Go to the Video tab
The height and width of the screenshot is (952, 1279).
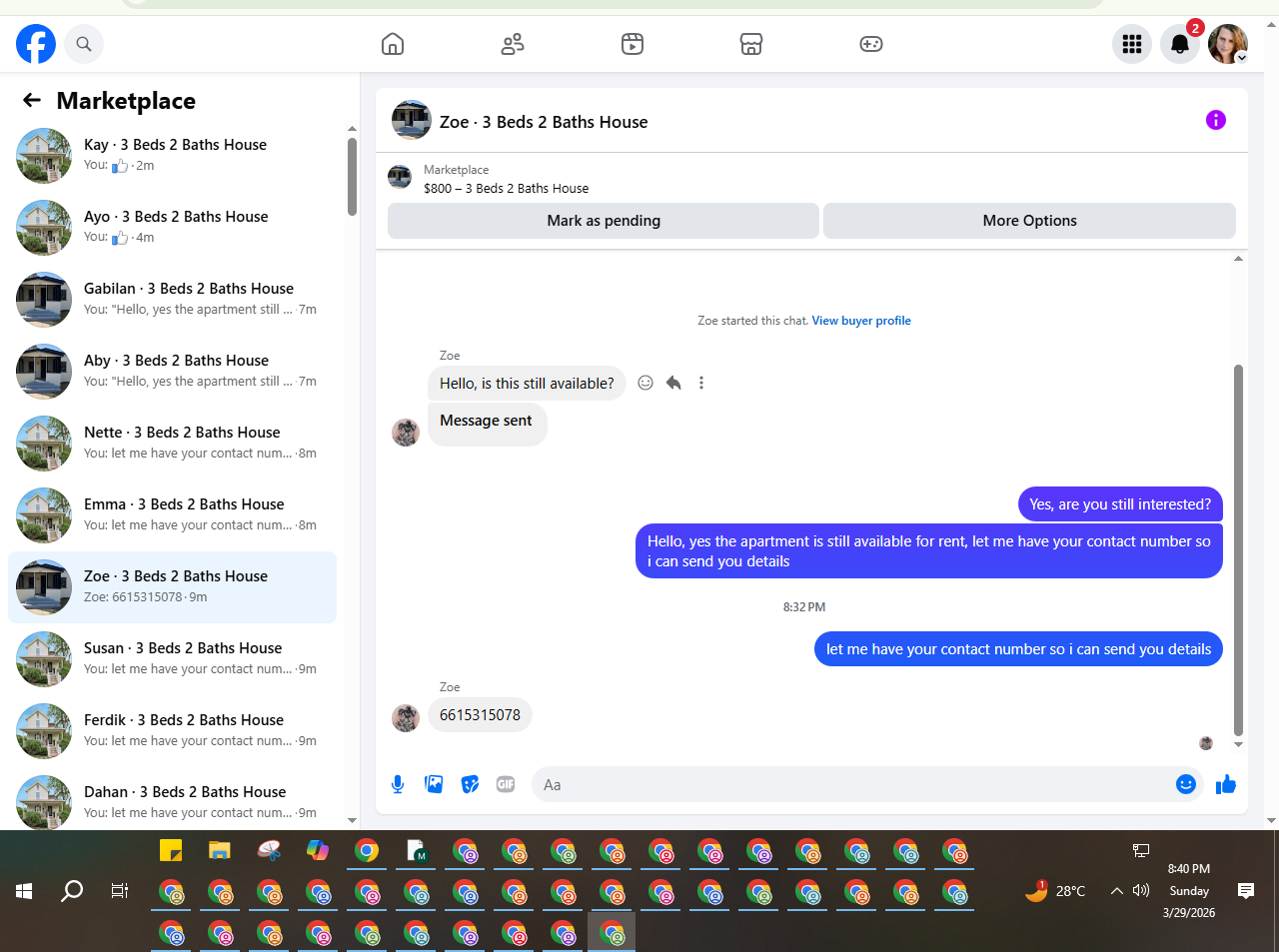[633, 44]
